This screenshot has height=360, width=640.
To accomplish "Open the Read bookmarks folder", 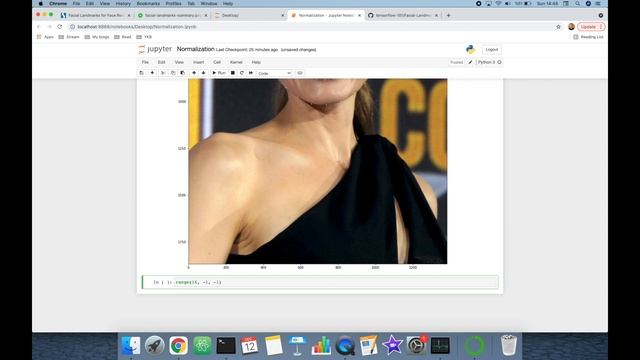I will coord(123,37).
